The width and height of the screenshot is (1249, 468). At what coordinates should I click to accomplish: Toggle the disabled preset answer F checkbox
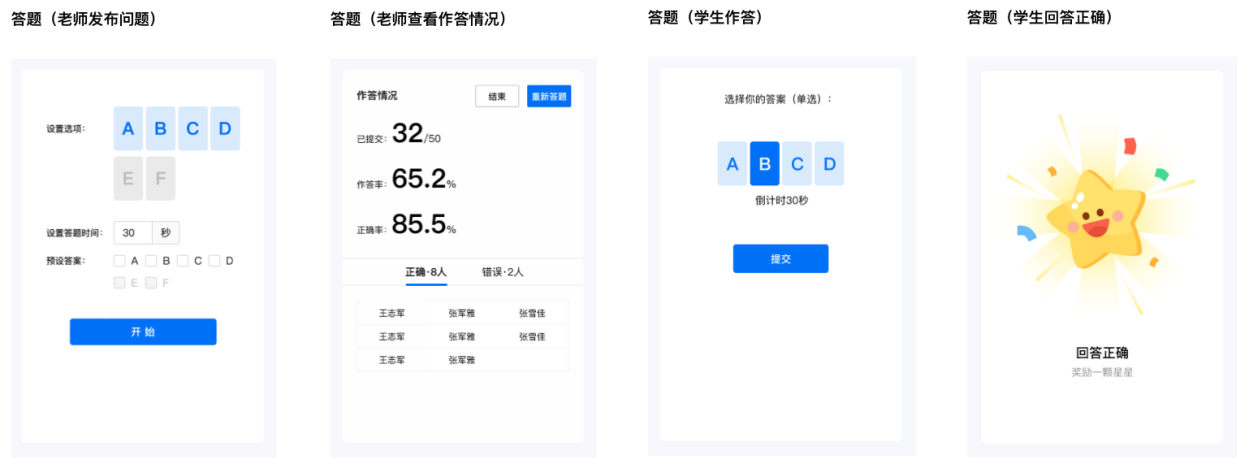151,283
